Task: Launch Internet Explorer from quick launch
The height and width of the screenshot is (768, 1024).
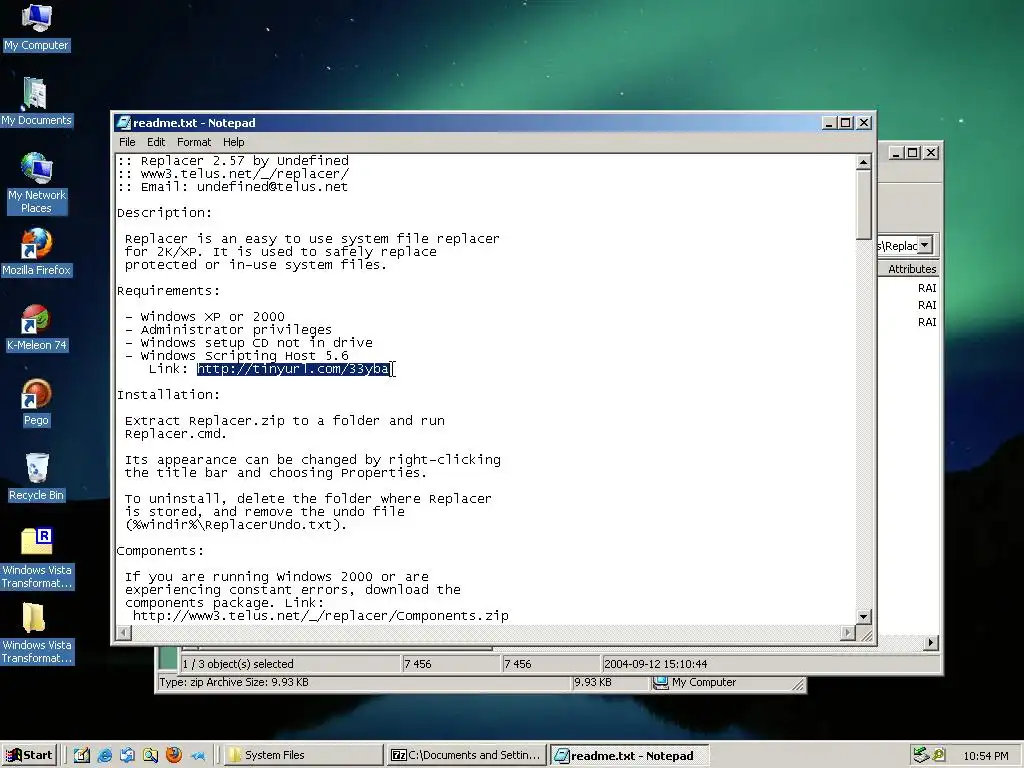Action: coord(104,756)
